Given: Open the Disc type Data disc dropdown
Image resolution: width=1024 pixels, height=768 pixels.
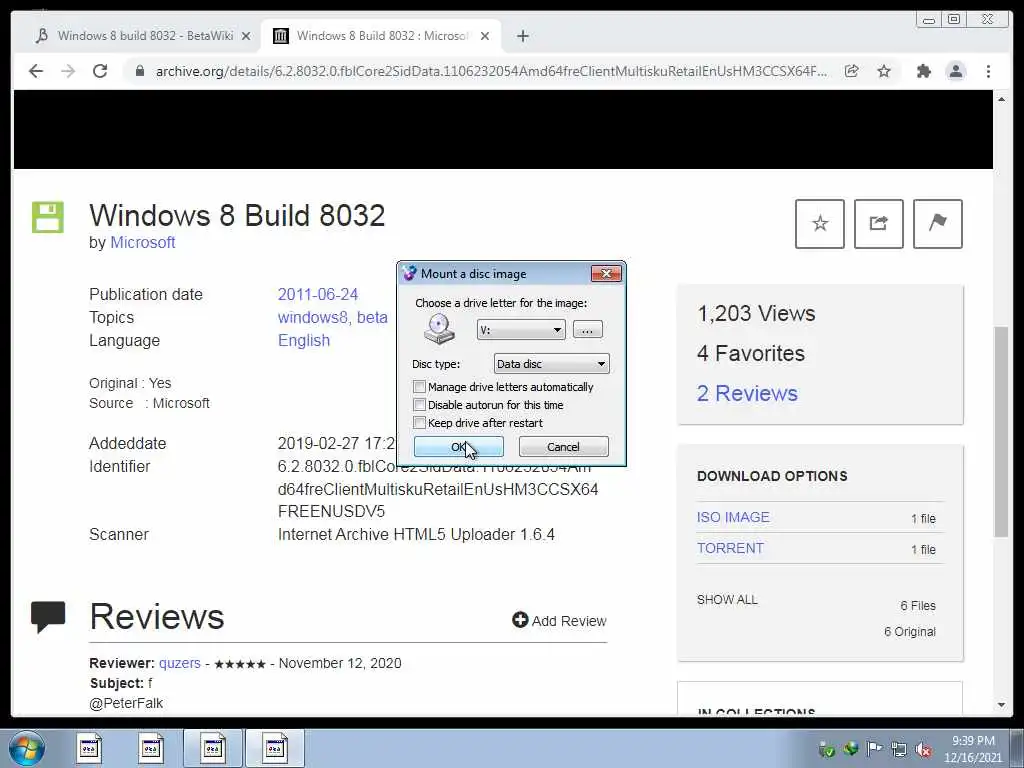Looking at the screenshot, I should pyautogui.click(x=551, y=364).
